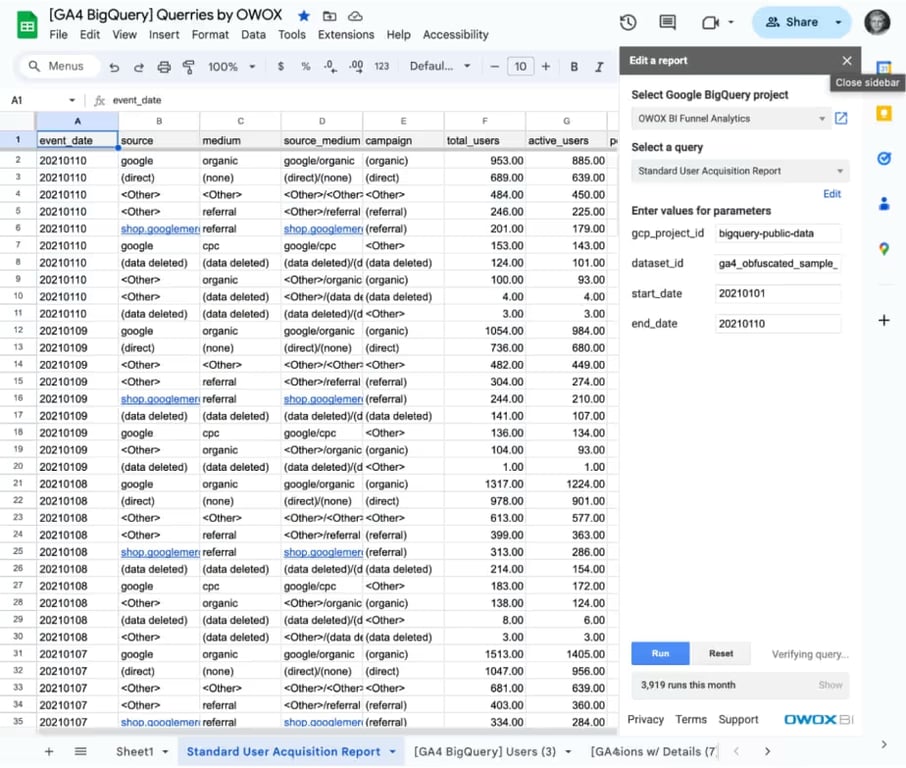The image size is (906, 768).
Task: Open the Privacy link
Action: tap(645, 719)
